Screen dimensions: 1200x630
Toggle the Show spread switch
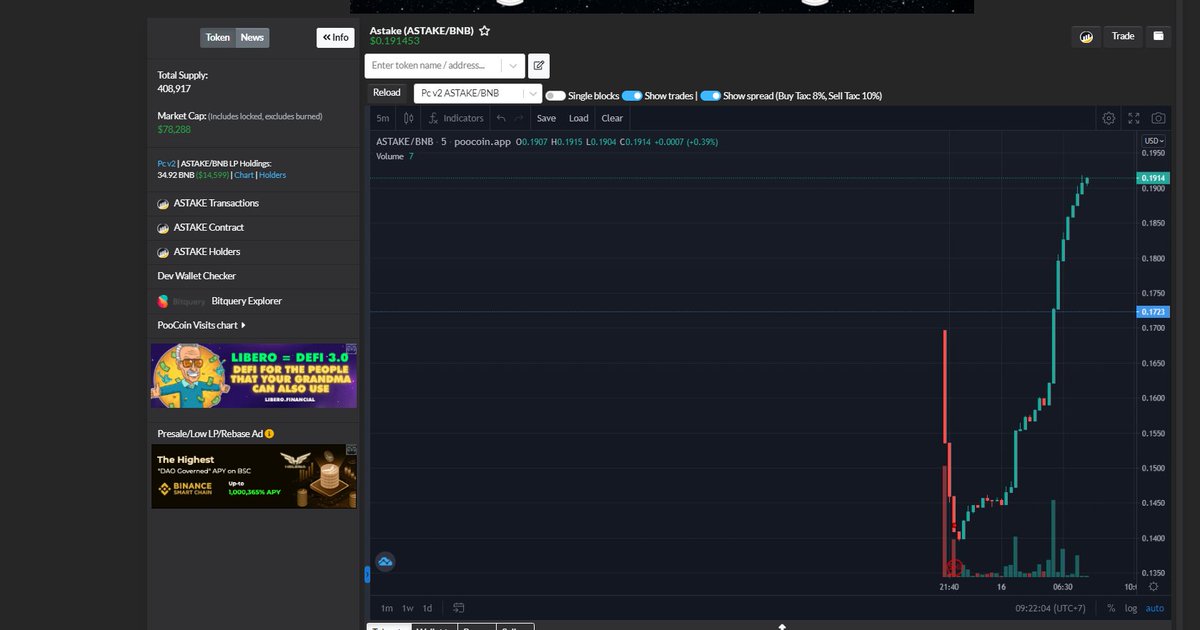tap(710, 96)
